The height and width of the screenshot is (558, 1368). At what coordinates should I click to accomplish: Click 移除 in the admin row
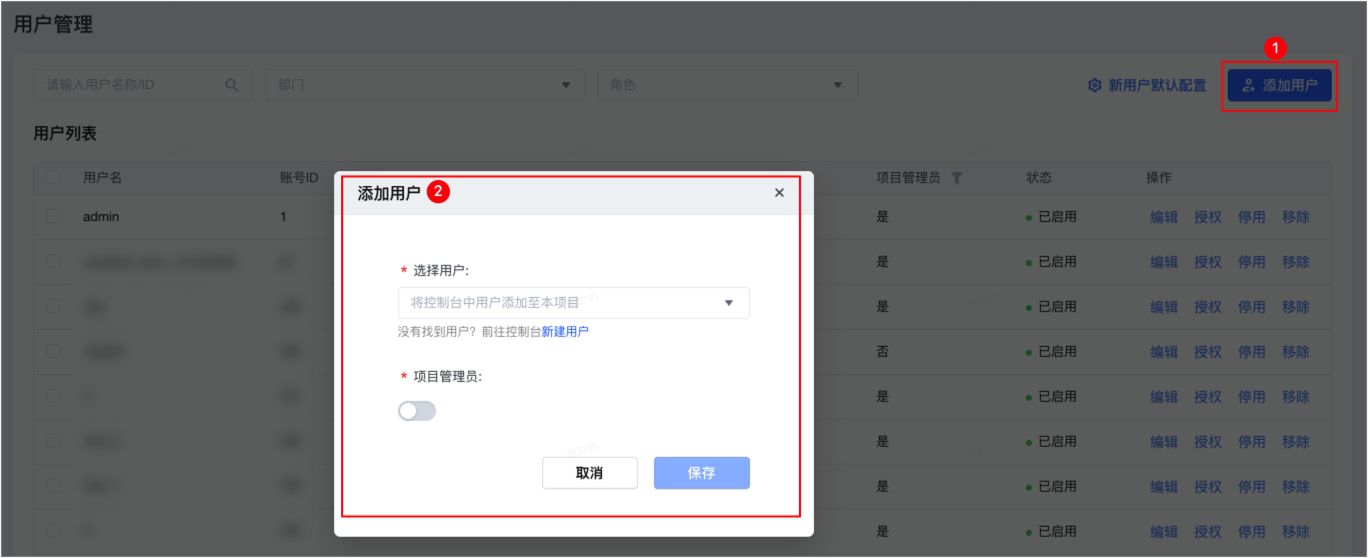coord(1296,217)
